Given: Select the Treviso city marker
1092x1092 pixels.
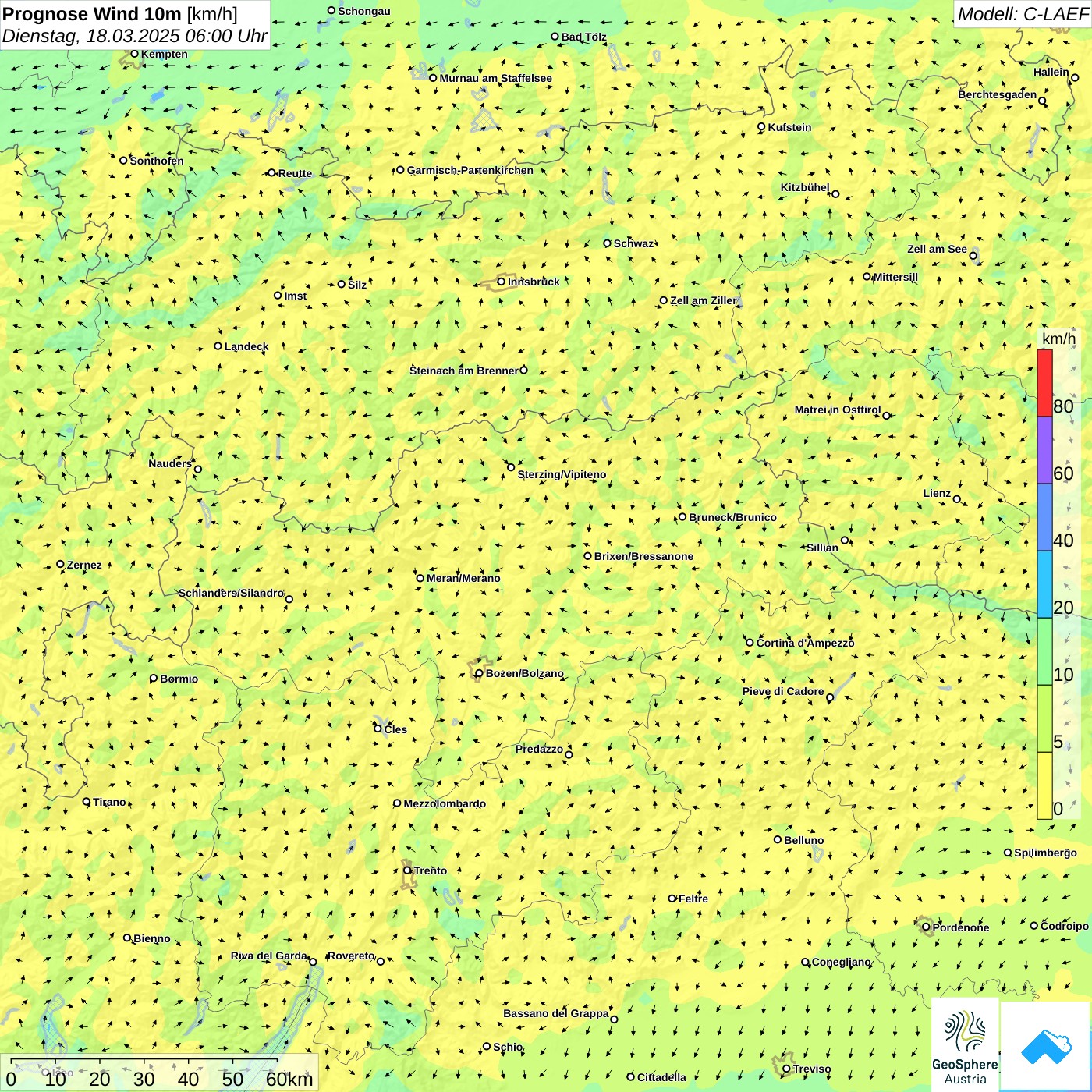Looking at the screenshot, I should [x=786, y=1069].
